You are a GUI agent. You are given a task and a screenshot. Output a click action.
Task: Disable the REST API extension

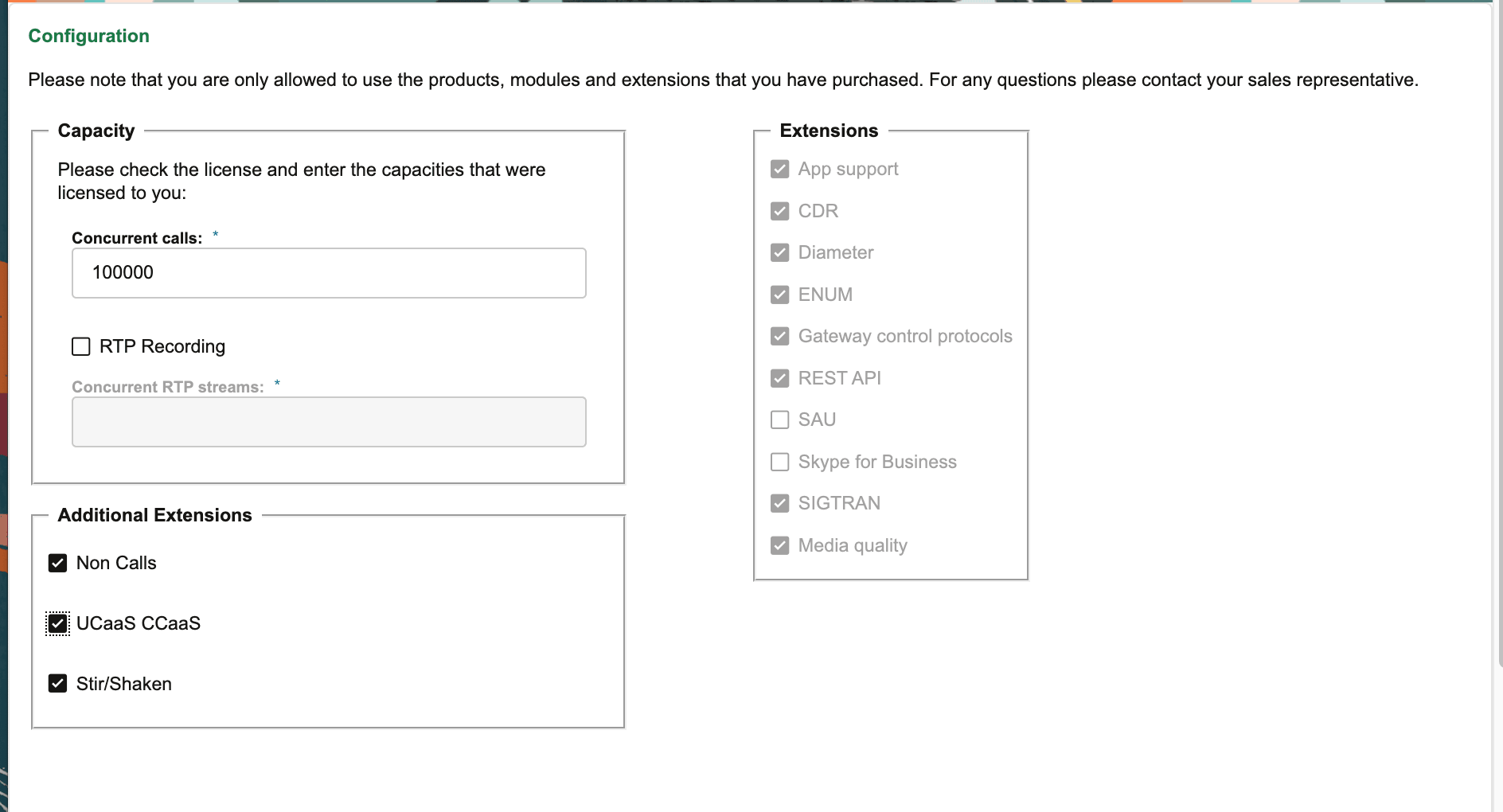779,378
